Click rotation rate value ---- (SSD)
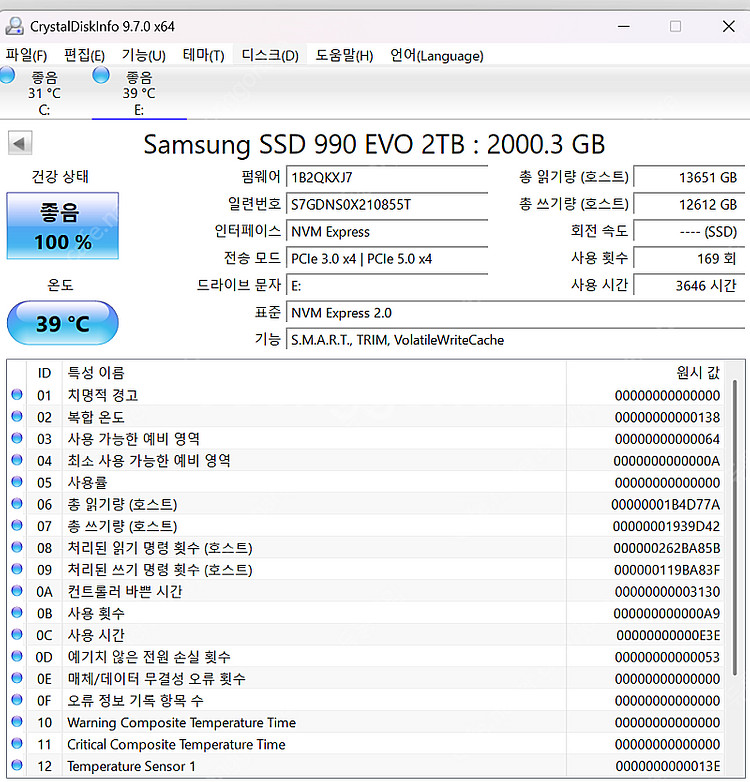This screenshot has height=782, width=750. pyautogui.click(x=690, y=231)
